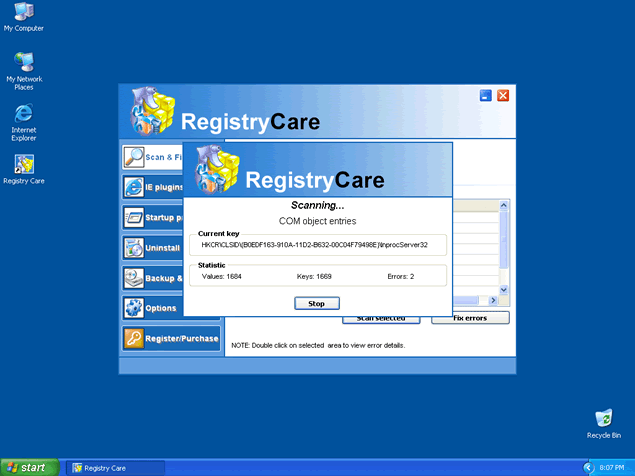Select the Startup programs sidebar icon
635x476 pixels.
tap(134, 217)
